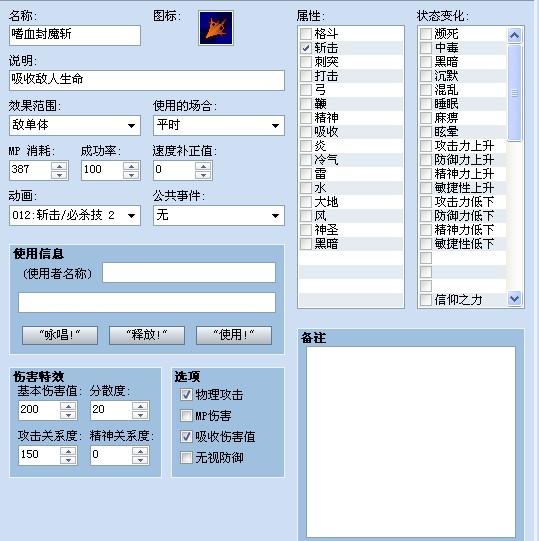This screenshot has width=539, height=541.
Task: Decrease 速度补正值 with down arrow
Action: [203, 175]
